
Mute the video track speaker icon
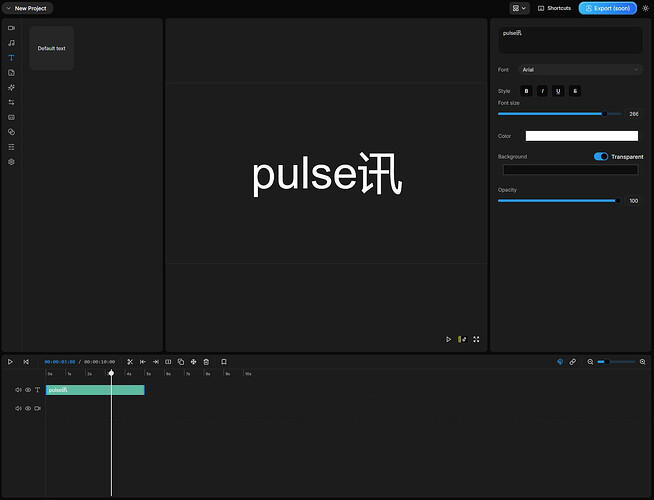click(18, 408)
